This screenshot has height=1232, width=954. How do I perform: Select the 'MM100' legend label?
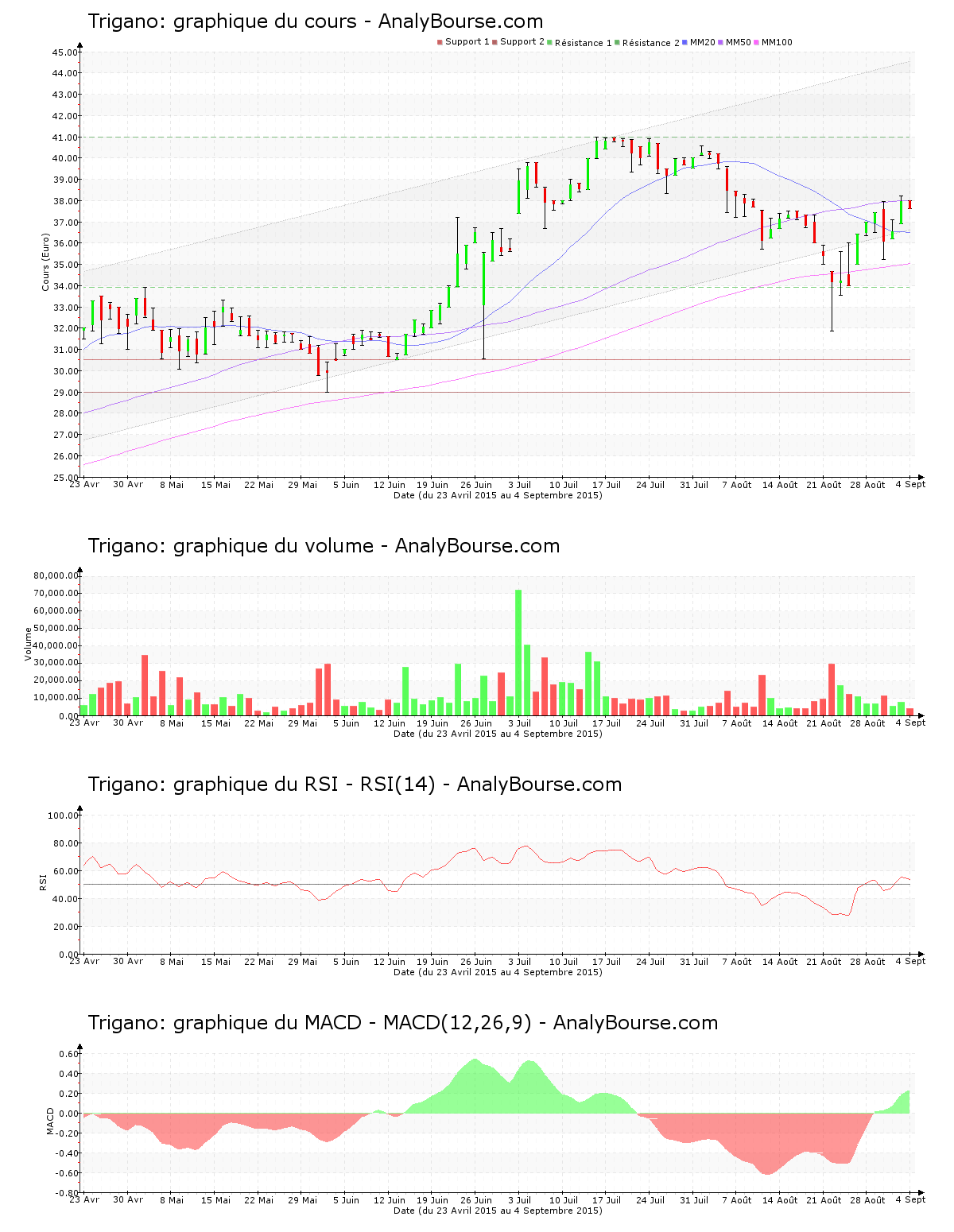(777, 42)
